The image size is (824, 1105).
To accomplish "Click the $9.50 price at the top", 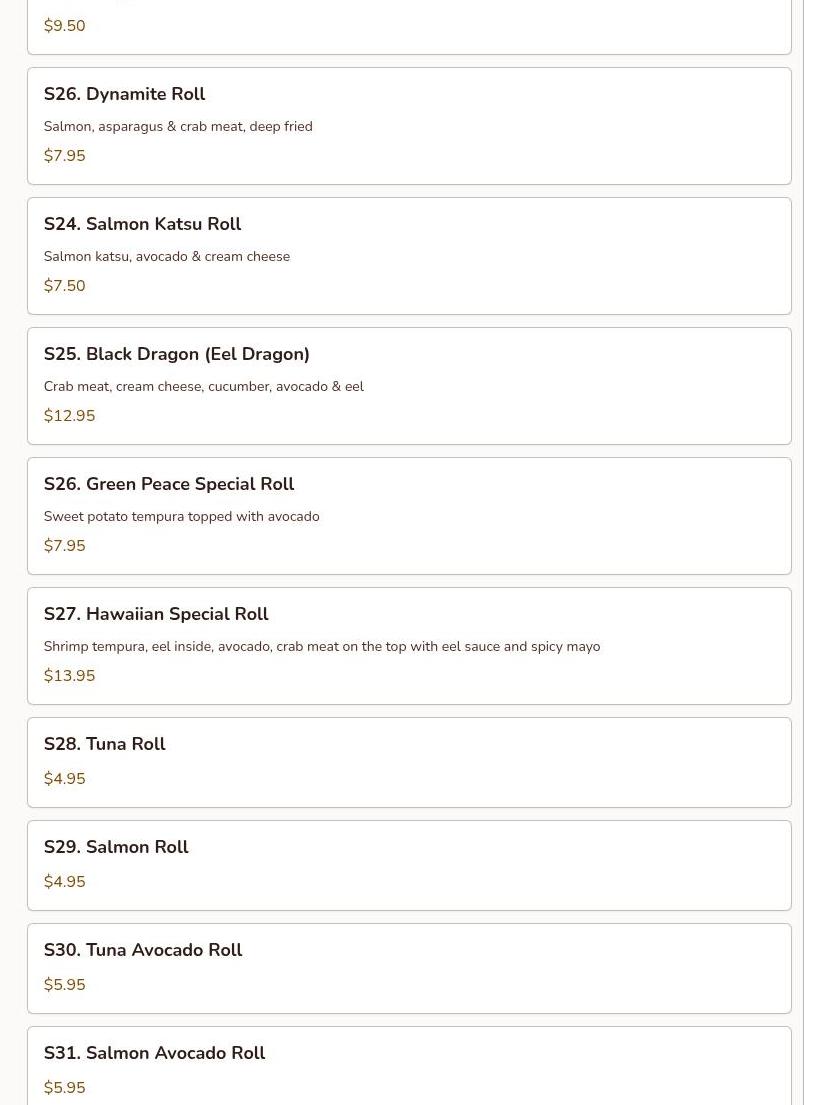I will 64,26.
